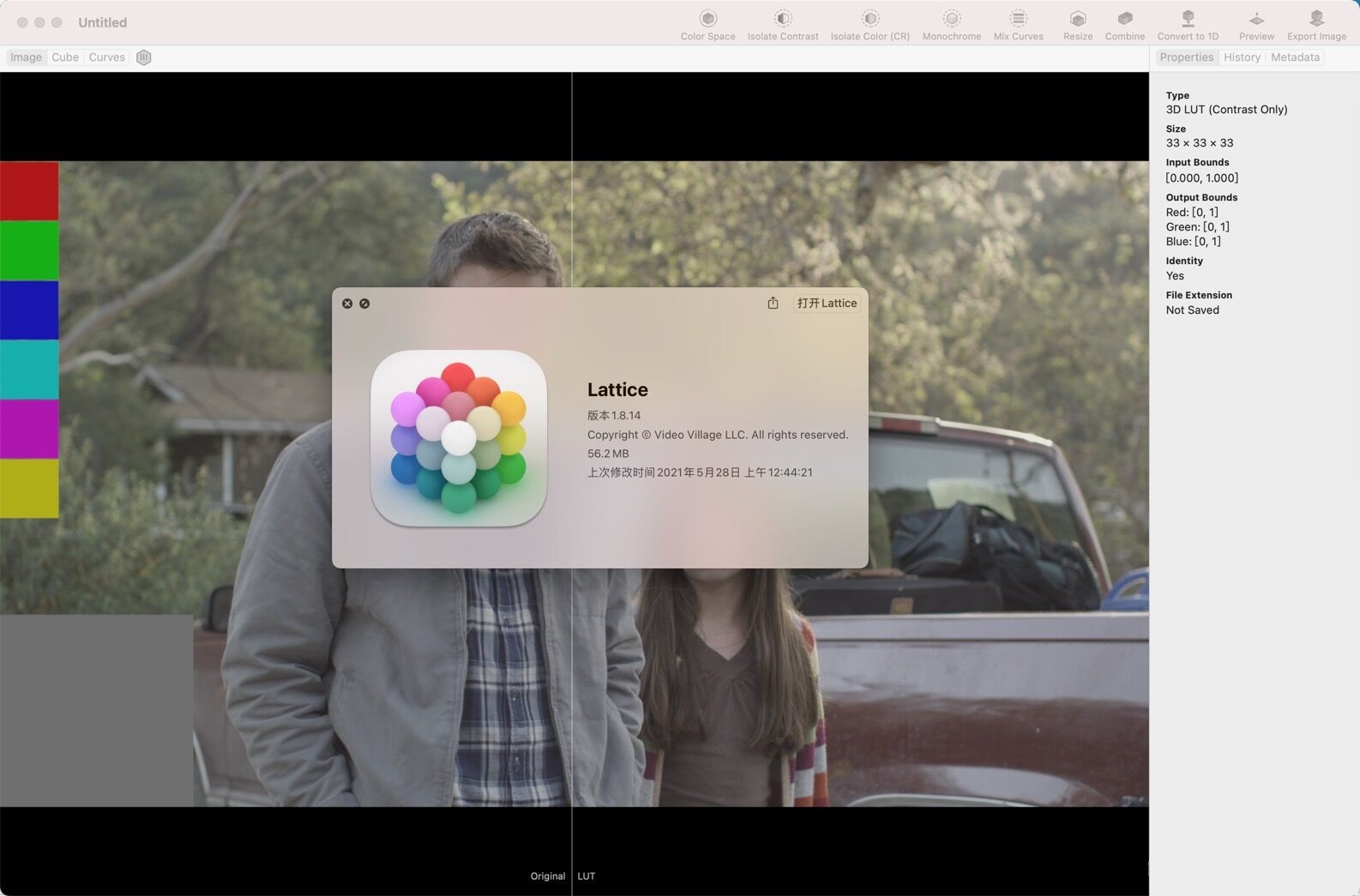Image resolution: width=1360 pixels, height=896 pixels.
Task: Click the '3D LUT (Contrast Only)' type value
Action: click(x=1226, y=110)
